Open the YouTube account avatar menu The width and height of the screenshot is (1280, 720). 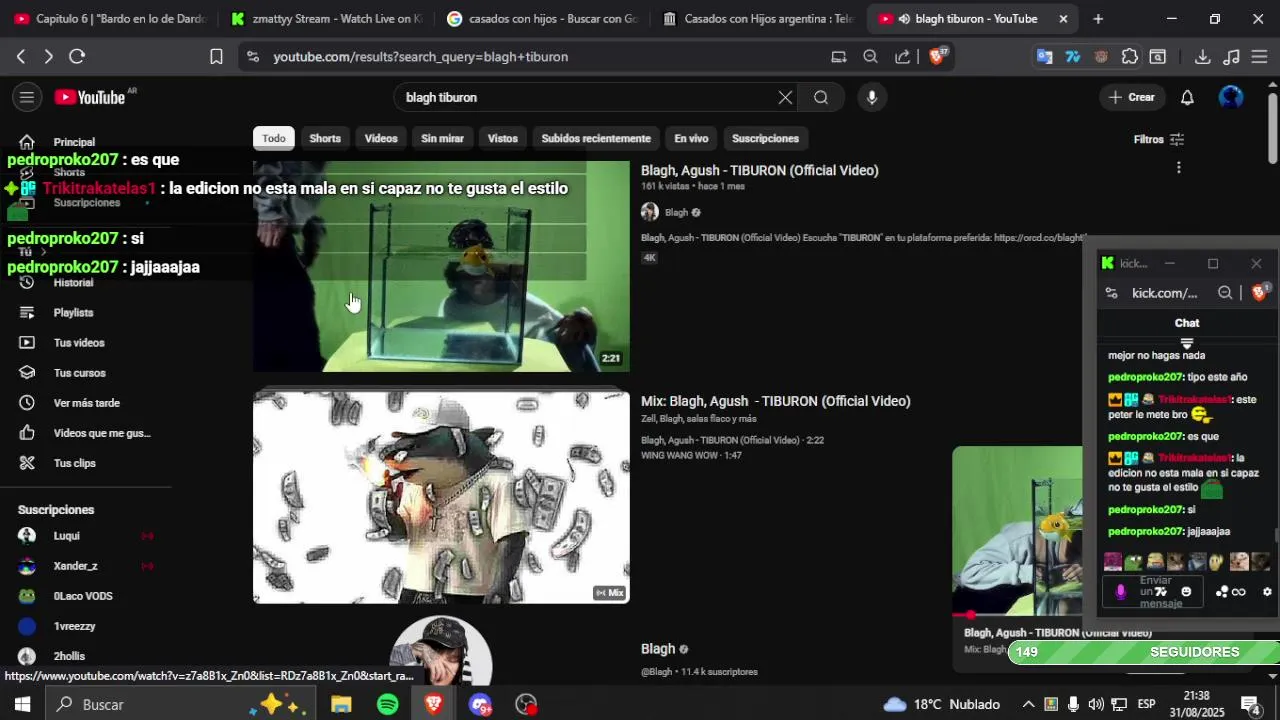(x=1231, y=97)
